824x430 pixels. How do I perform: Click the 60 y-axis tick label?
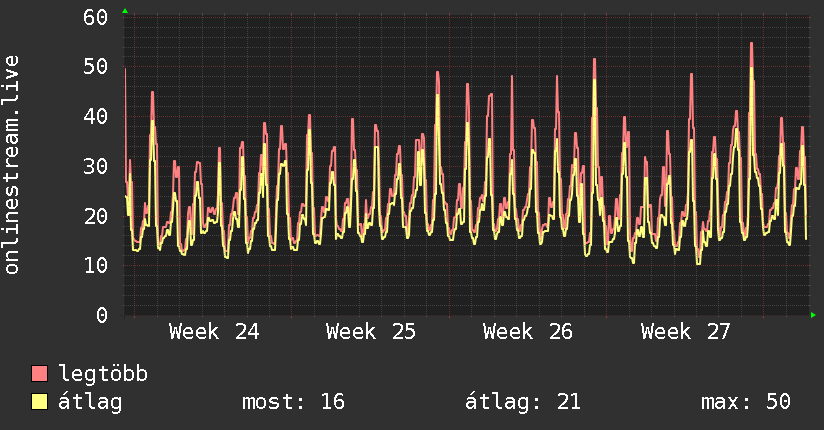[95, 17]
